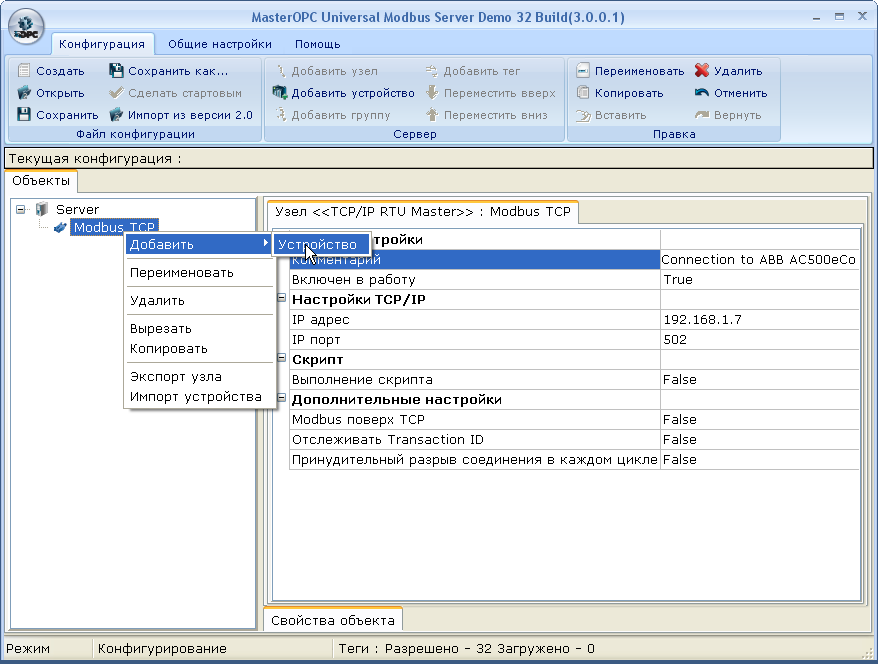Screen dimensions: 878x664
Task: Click the Отменить undo icon
Action: click(702, 93)
